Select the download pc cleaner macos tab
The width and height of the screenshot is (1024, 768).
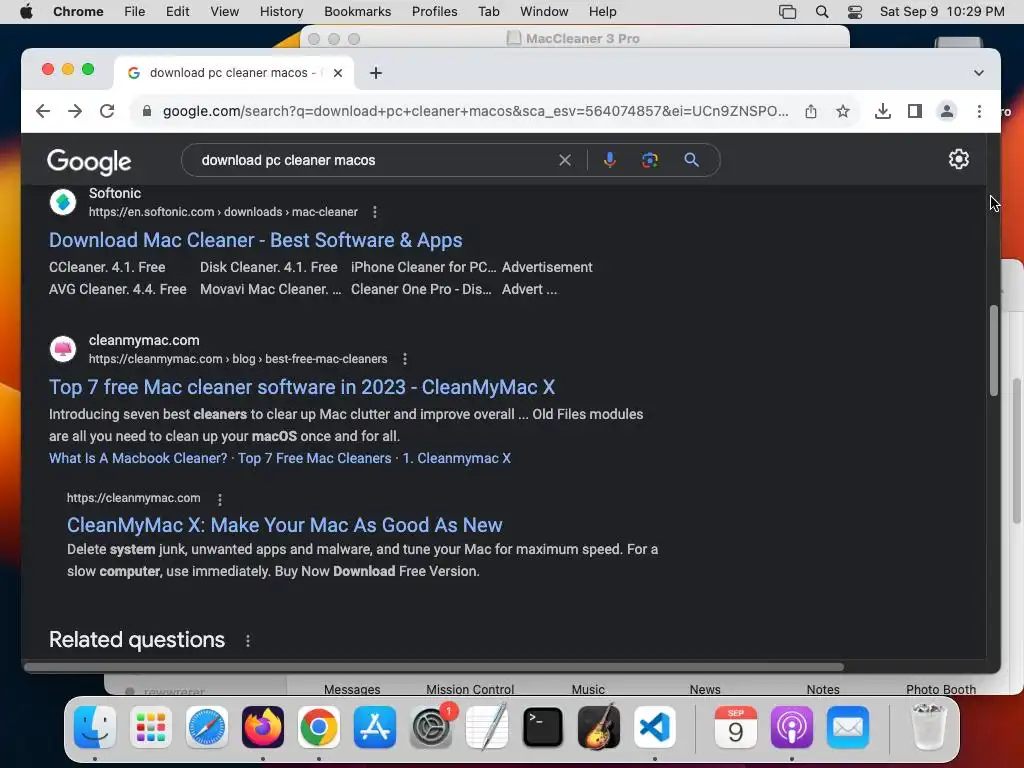[234, 73]
